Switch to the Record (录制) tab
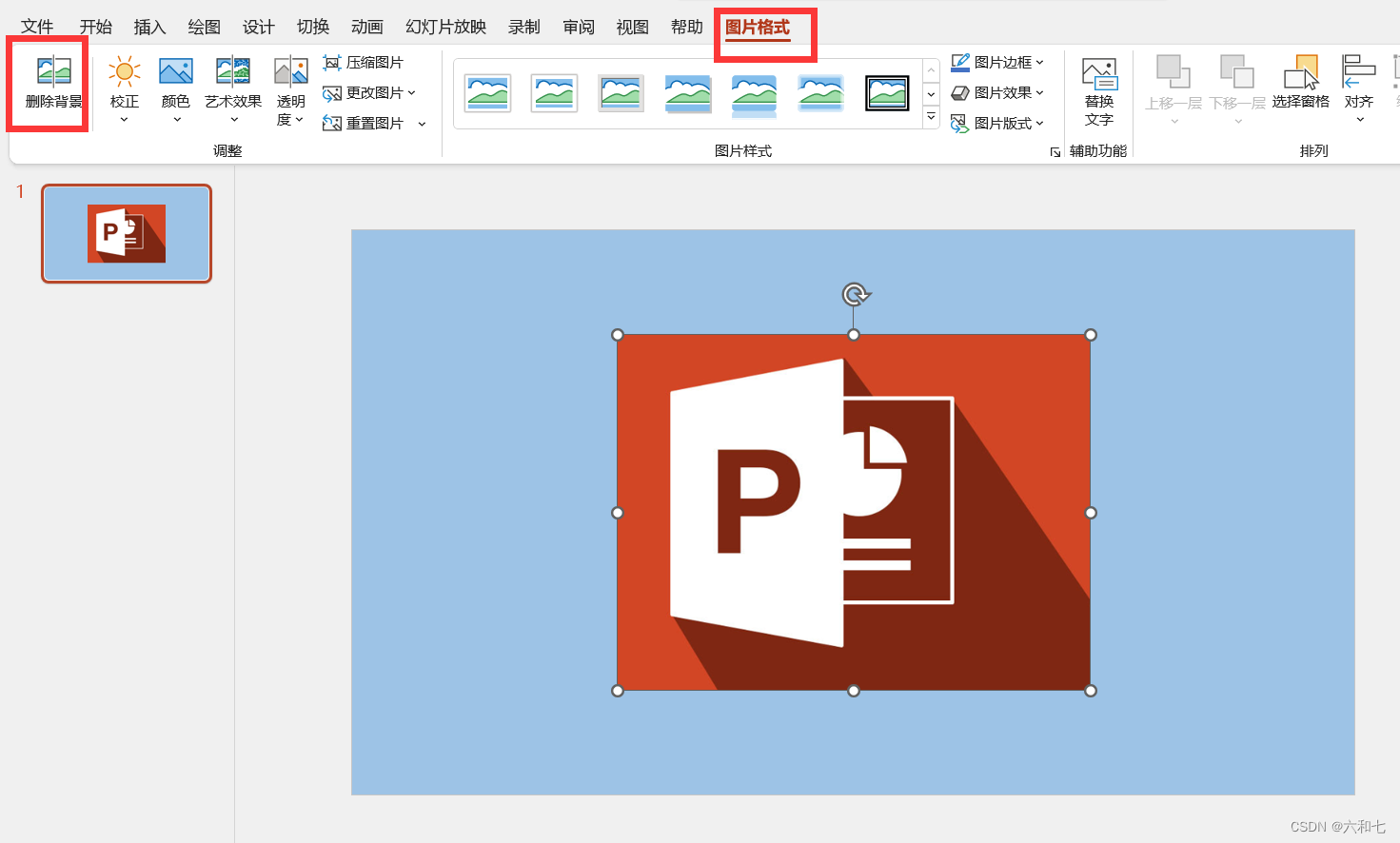The width and height of the screenshot is (1400, 843). 523,27
